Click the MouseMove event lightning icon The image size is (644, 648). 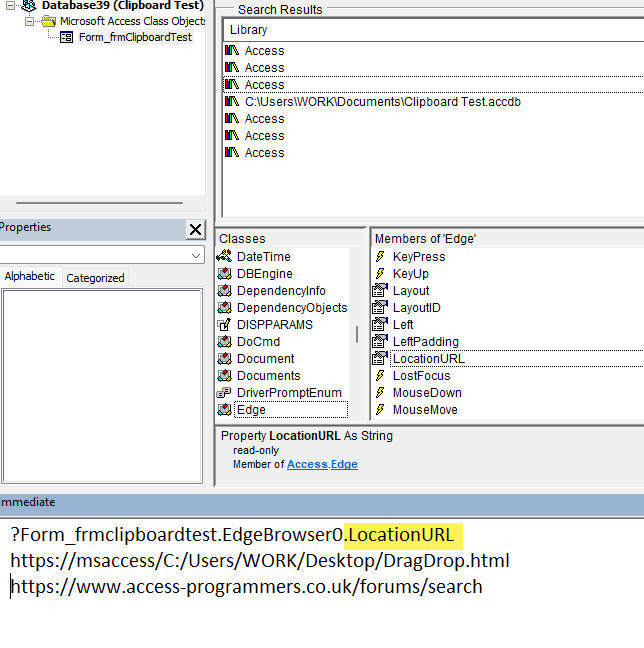tap(380, 410)
